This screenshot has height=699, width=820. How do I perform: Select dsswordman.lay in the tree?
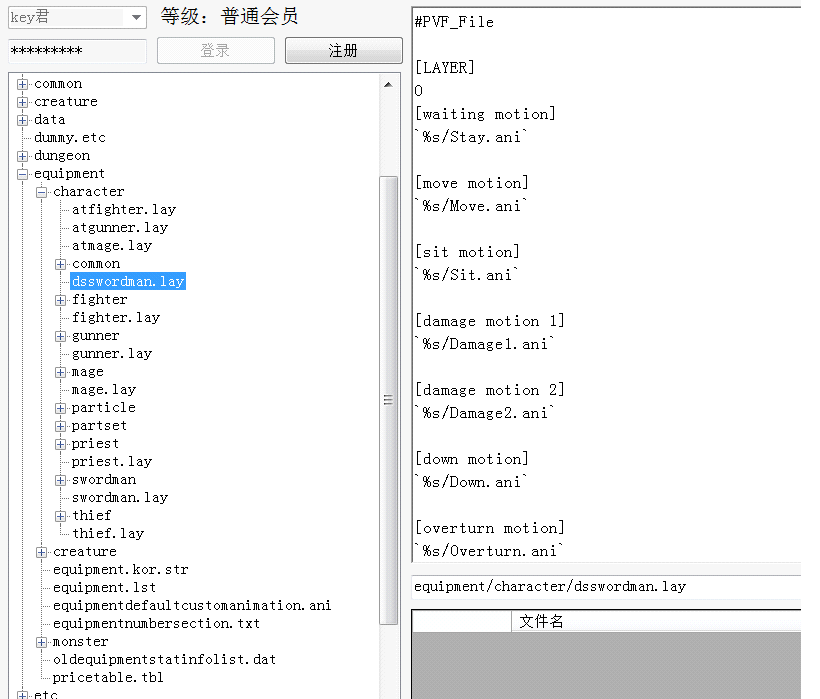click(128, 282)
